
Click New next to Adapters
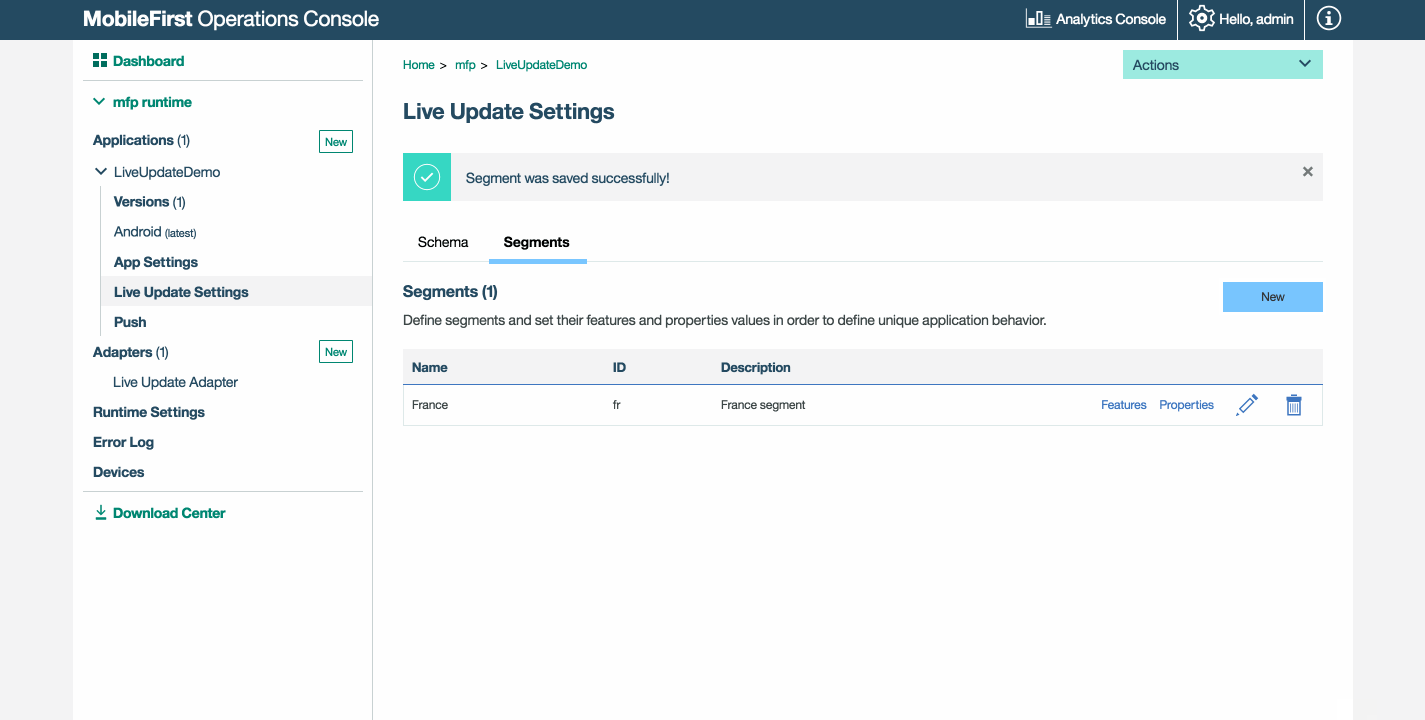[x=336, y=352]
